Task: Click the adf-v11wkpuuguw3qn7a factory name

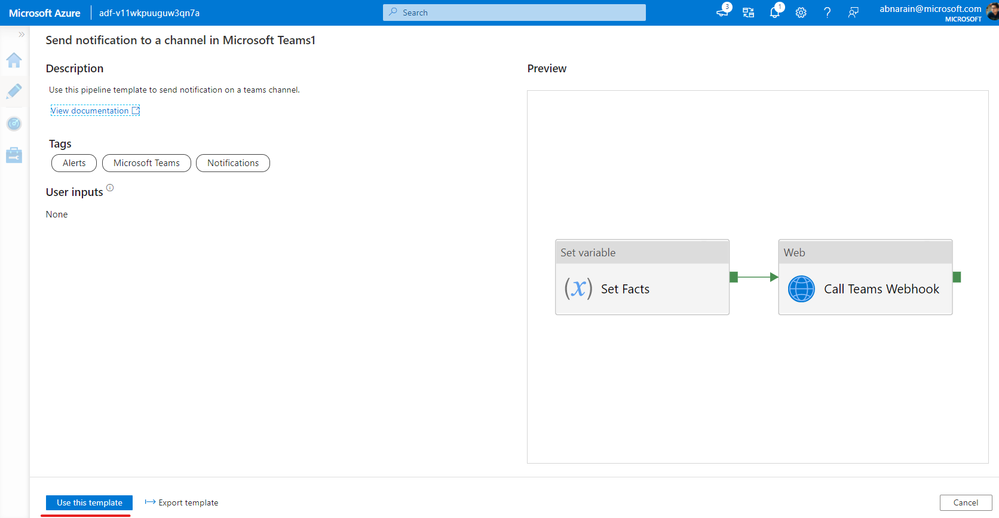Action: pyautogui.click(x=149, y=13)
